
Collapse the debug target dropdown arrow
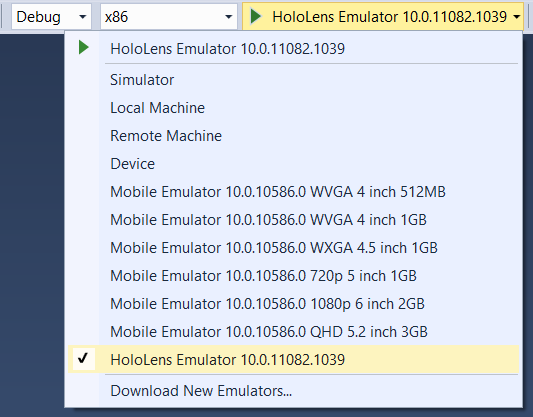(x=517, y=17)
